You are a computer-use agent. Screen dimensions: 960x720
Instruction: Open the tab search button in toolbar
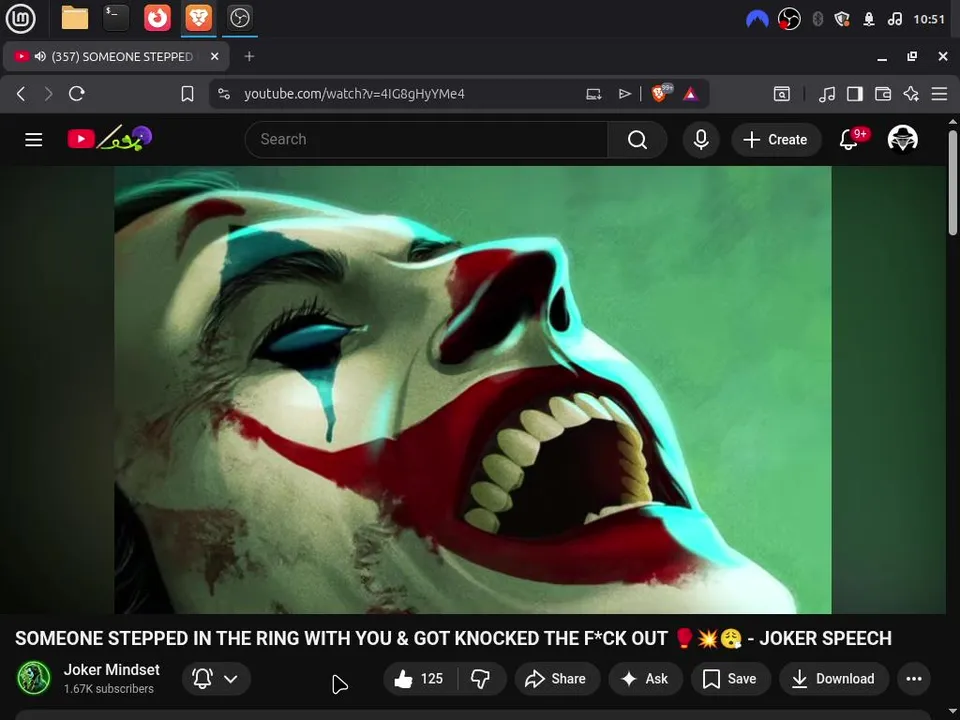point(782,94)
